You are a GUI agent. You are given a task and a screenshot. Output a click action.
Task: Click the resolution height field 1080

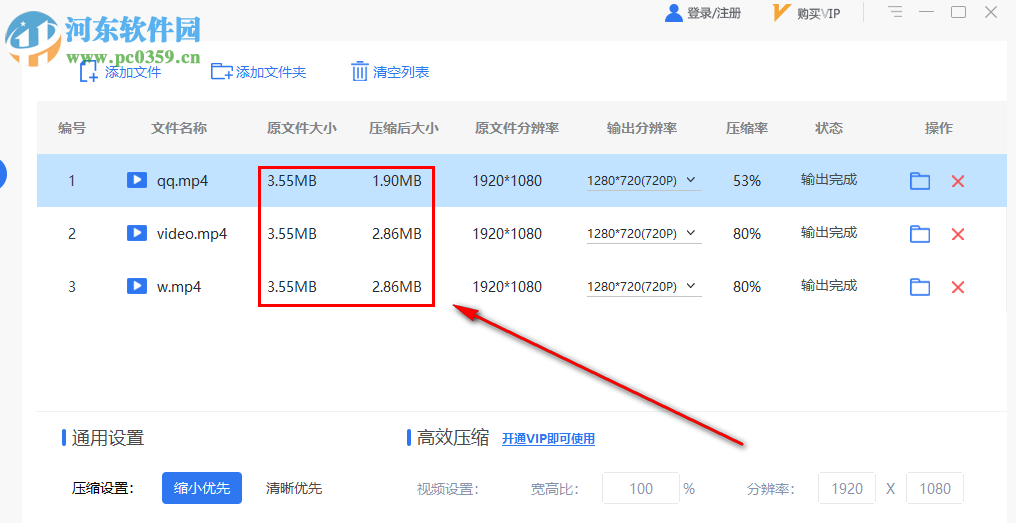[x=935, y=489]
